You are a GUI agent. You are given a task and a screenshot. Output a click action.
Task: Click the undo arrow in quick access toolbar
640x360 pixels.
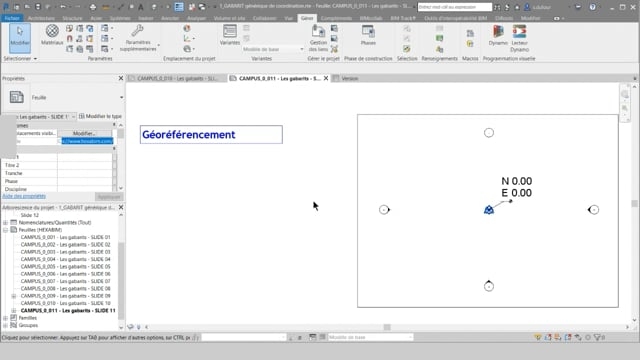[x=62, y=7]
